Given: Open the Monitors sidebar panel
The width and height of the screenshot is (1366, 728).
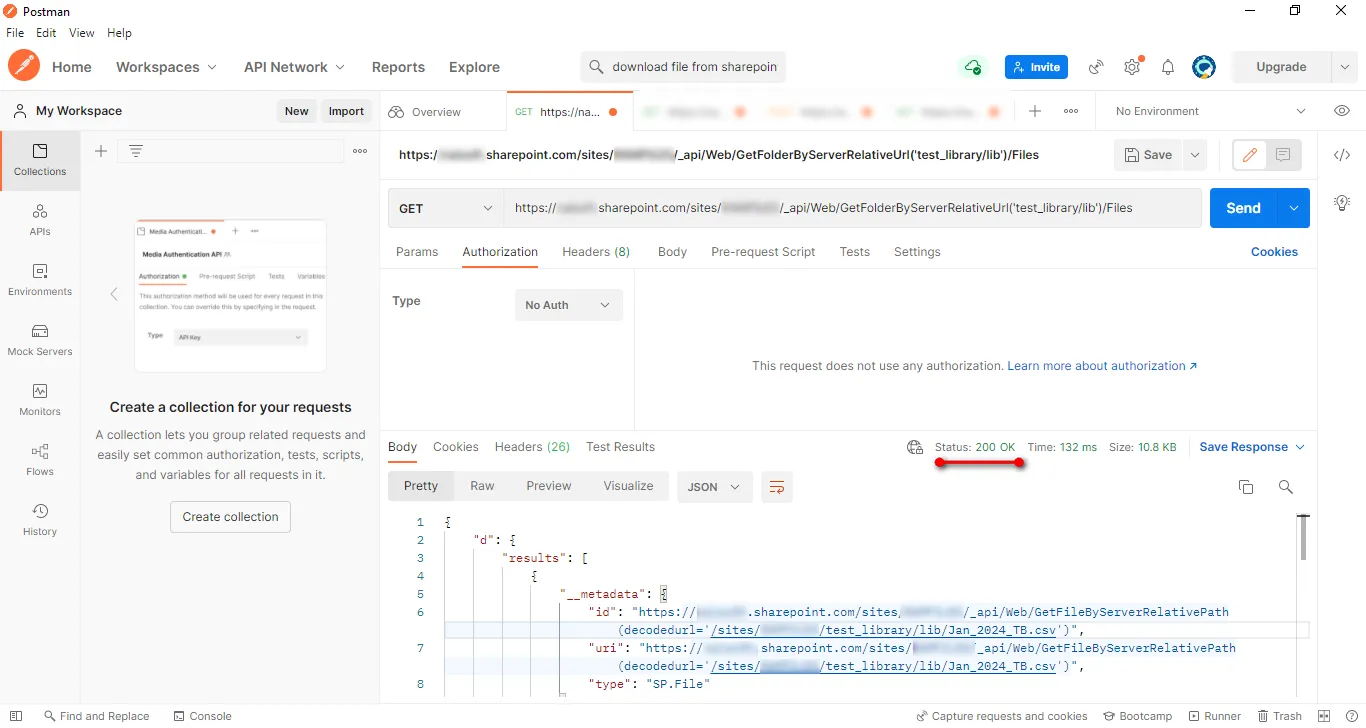Looking at the screenshot, I should 40,400.
